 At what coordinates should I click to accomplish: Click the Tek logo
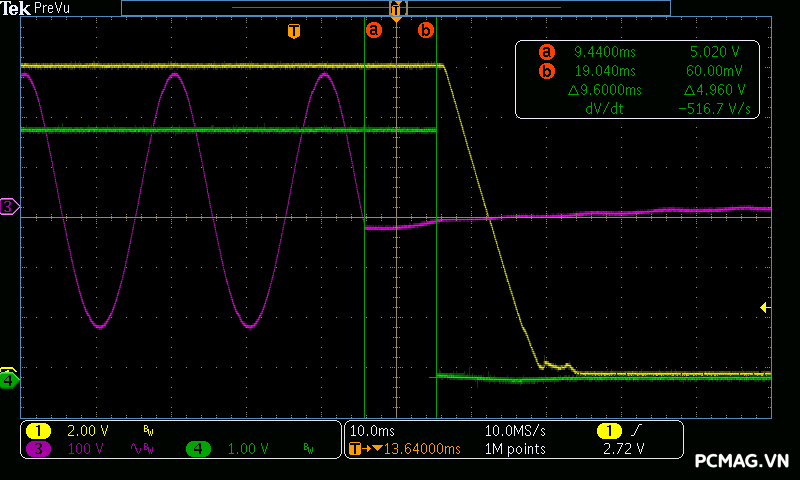(x=16, y=8)
